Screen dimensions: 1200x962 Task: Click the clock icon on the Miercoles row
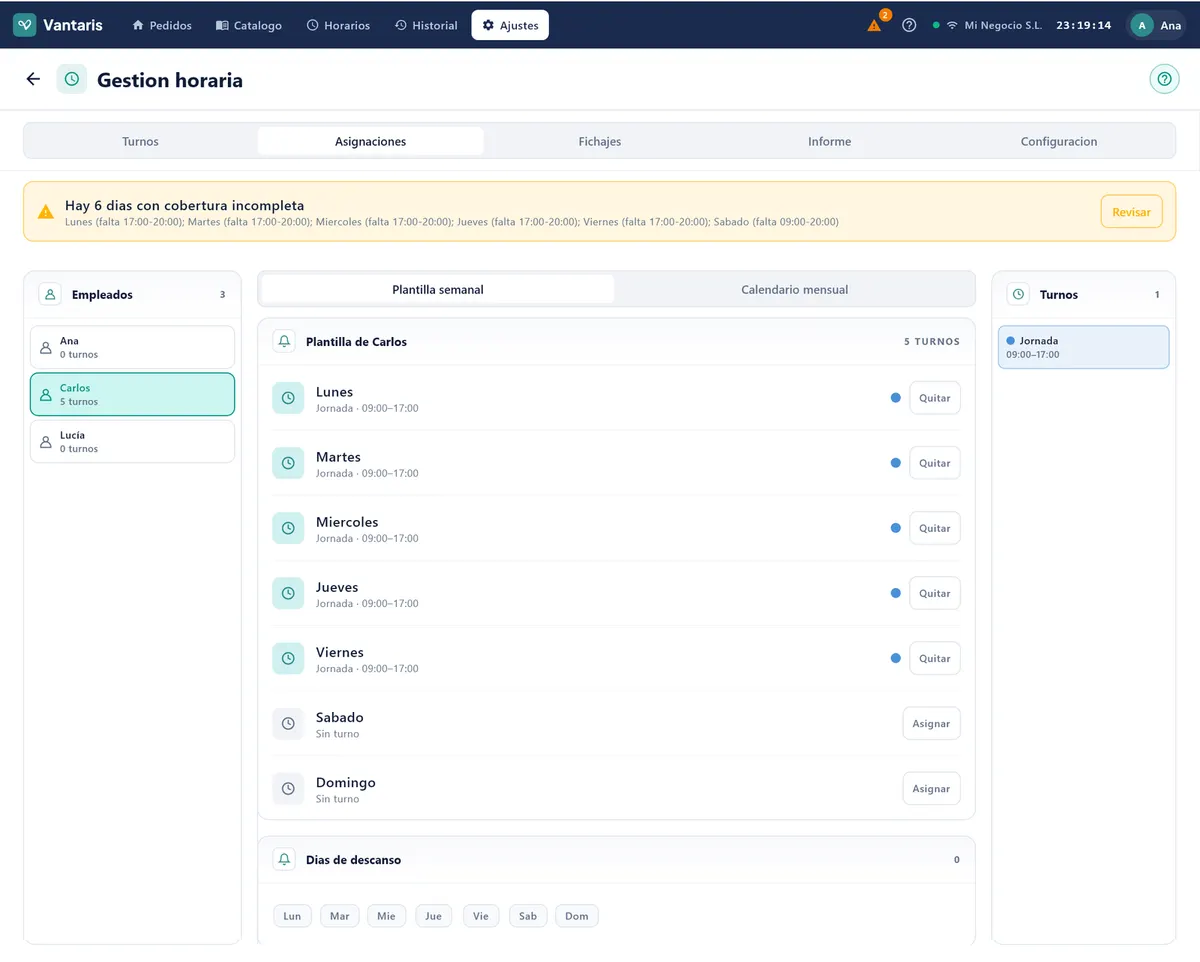(x=288, y=528)
